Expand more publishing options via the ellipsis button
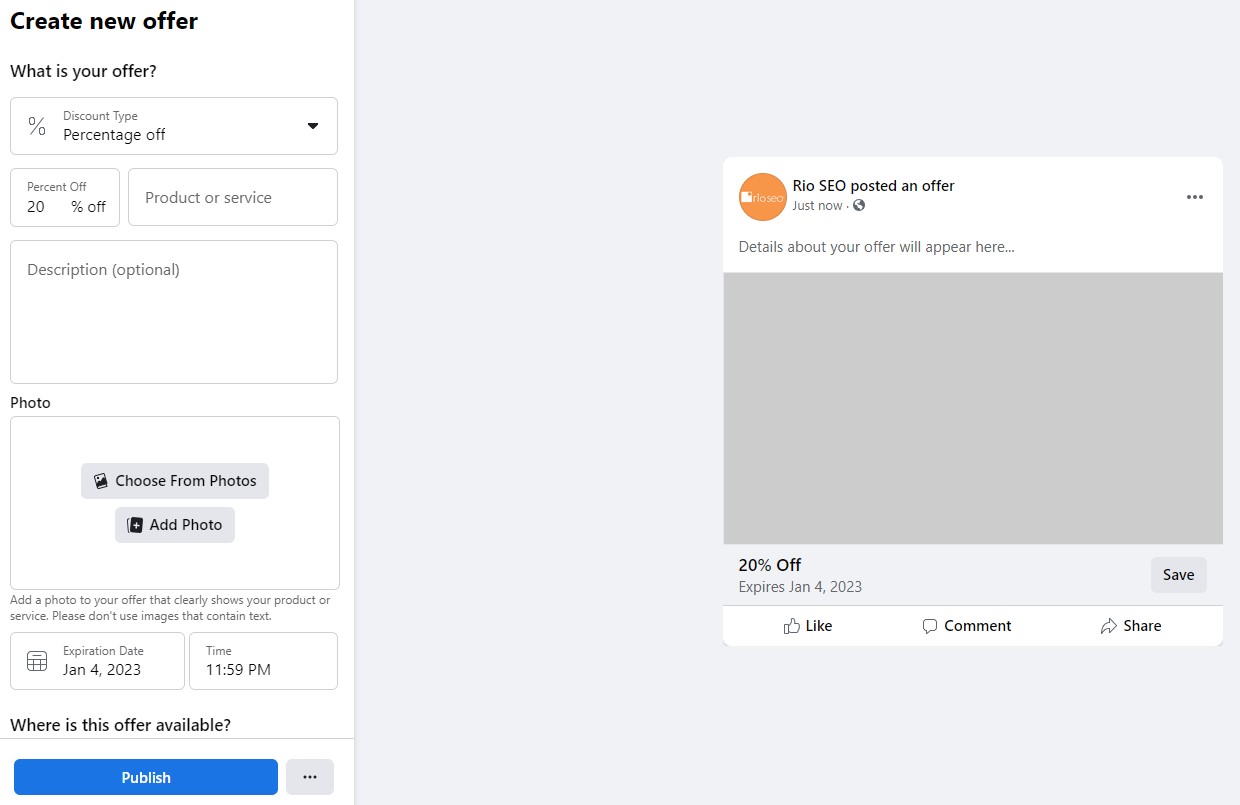The height and width of the screenshot is (805, 1240). pyautogui.click(x=310, y=777)
